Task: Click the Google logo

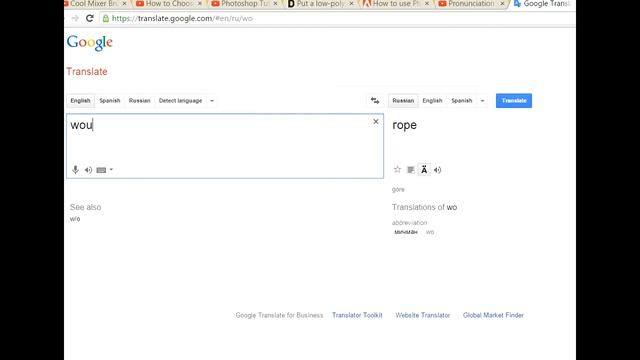Action: pos(89,42)
